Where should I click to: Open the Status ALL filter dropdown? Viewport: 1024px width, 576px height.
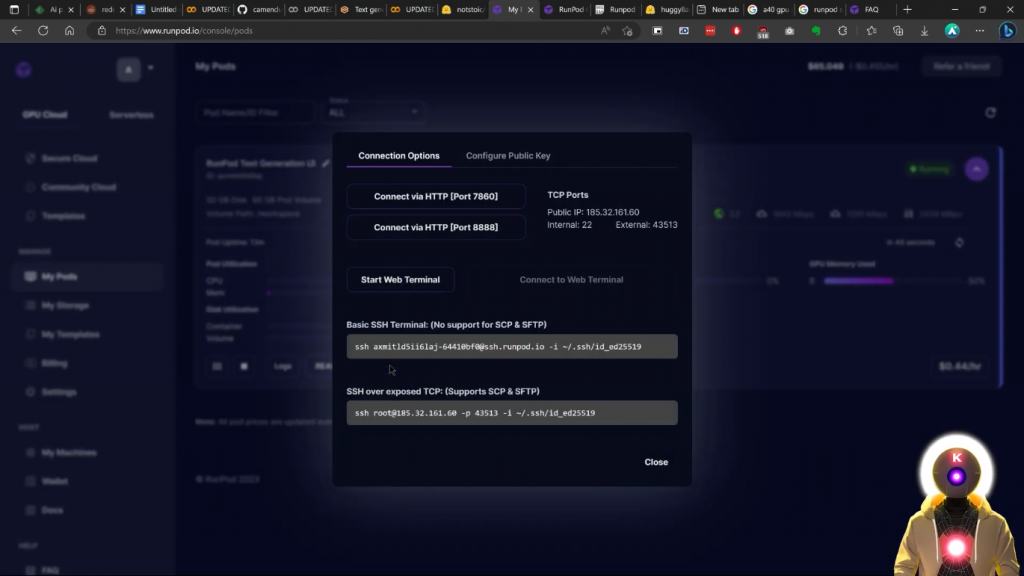(x=373, y=112)
